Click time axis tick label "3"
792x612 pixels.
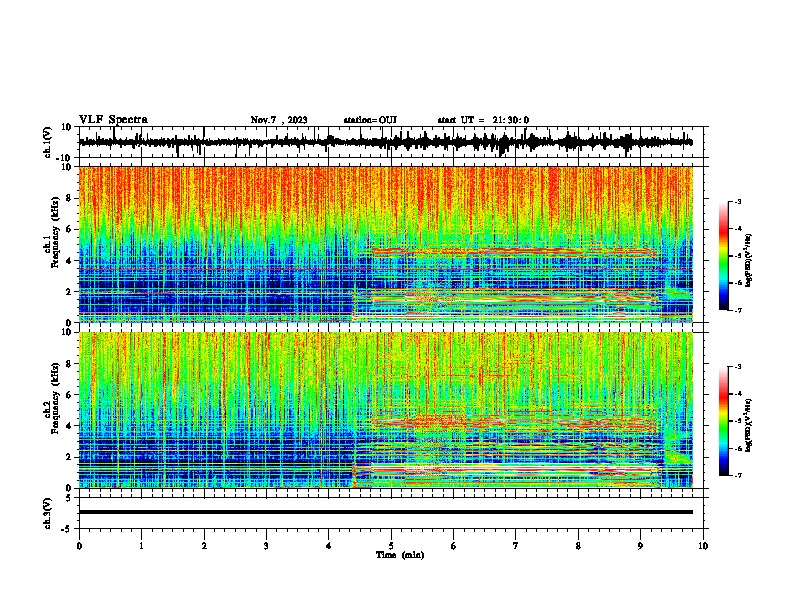tap(266, 546)
